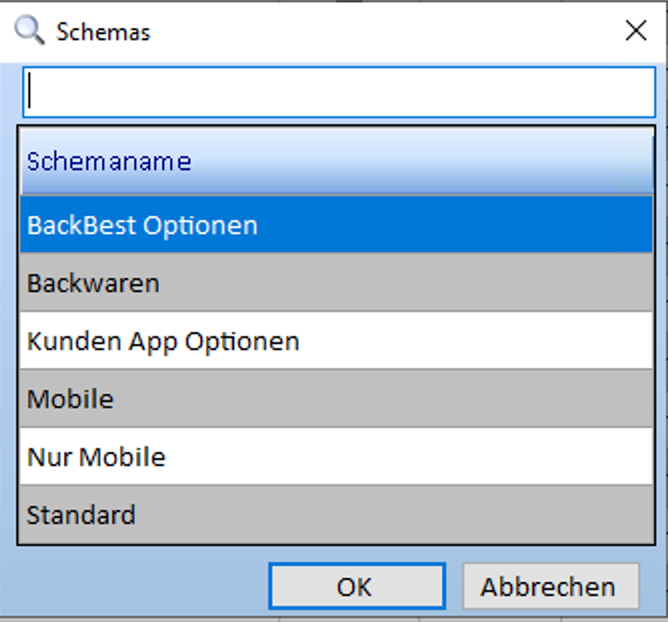Click the white Nur Mobile list row
Screen dimensions: 668x622
tap(337, 457)
